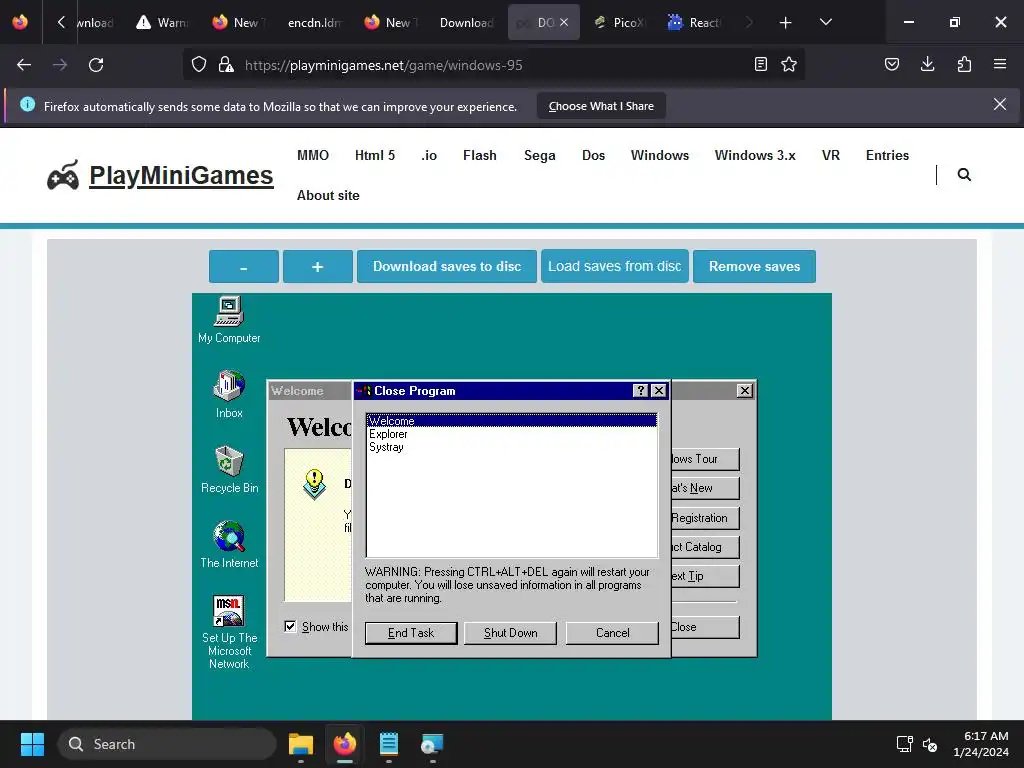This screenshot has width=1024, height=768.
Task: Toggle reader view icon in address bar
Action: [x=760, y=65]
